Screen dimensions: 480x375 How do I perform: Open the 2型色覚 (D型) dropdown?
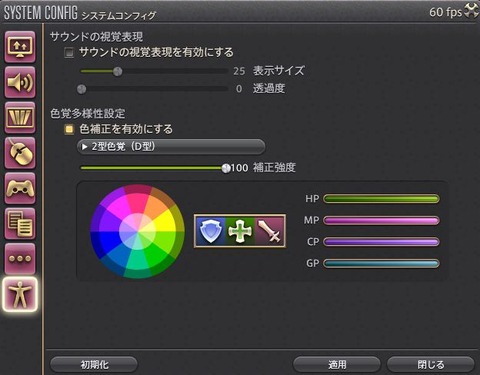[171, 147]
